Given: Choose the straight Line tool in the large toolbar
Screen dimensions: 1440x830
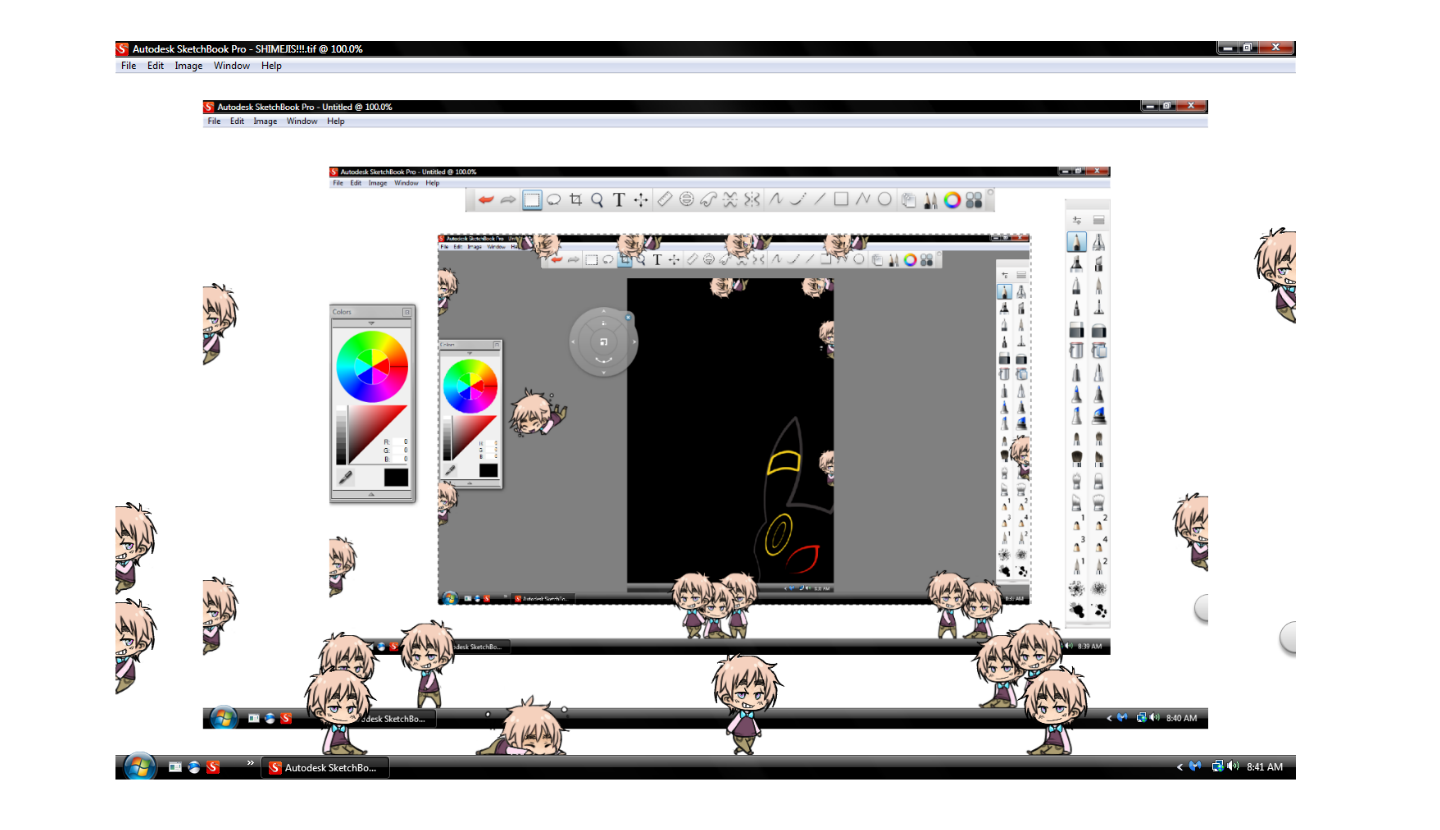Looking at the screenshot, I should [819, 200].
